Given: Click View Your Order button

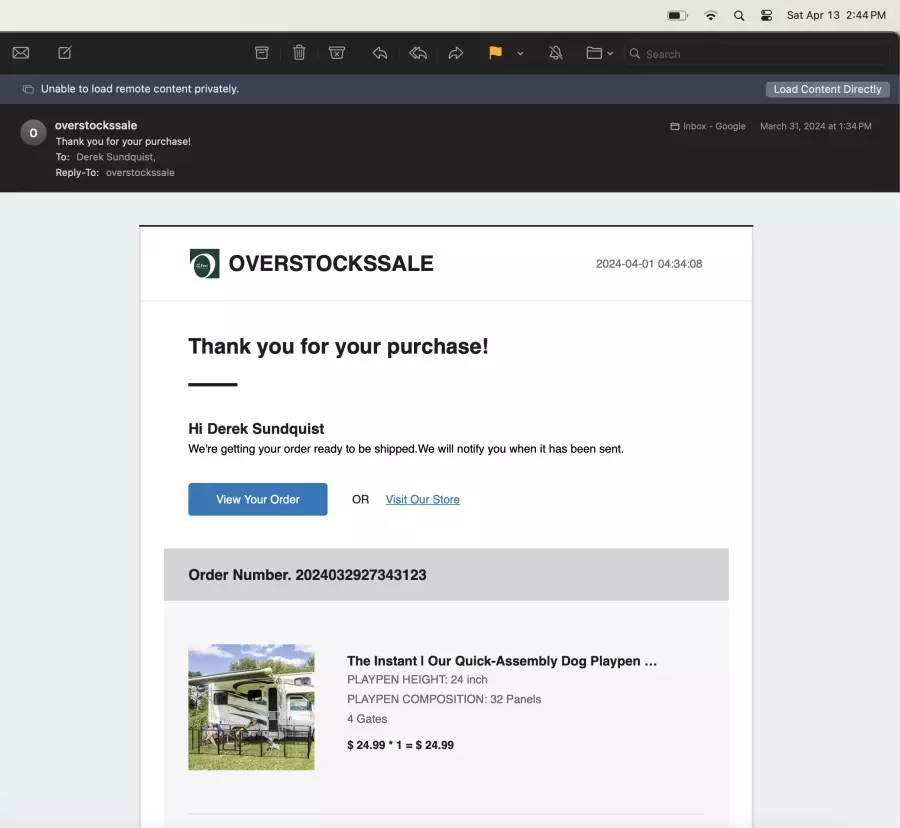Looking at the screenshot, I should click(258, 499).
